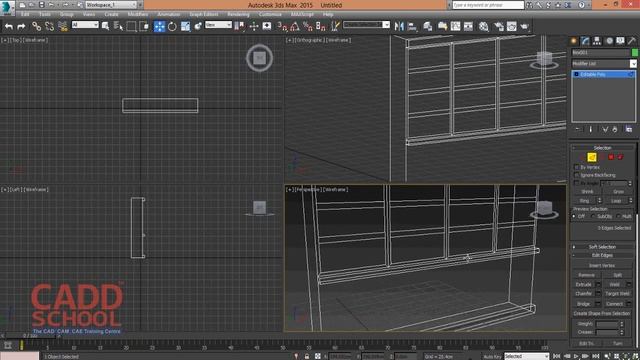Open the Modifier List dropdown
This screenshot has height=360, width=640.
coord(604,64)
